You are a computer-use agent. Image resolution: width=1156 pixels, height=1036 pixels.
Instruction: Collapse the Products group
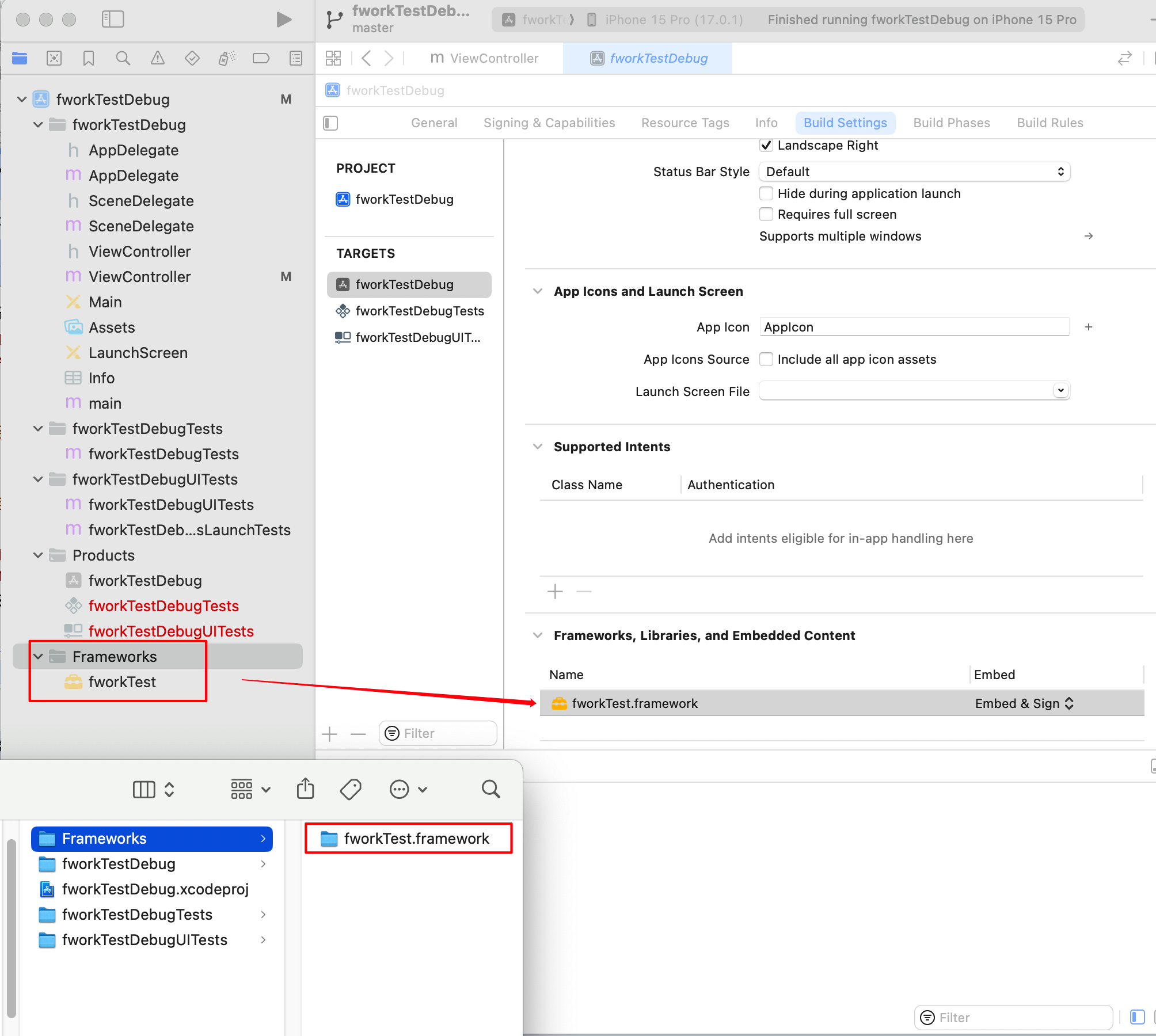38,555
